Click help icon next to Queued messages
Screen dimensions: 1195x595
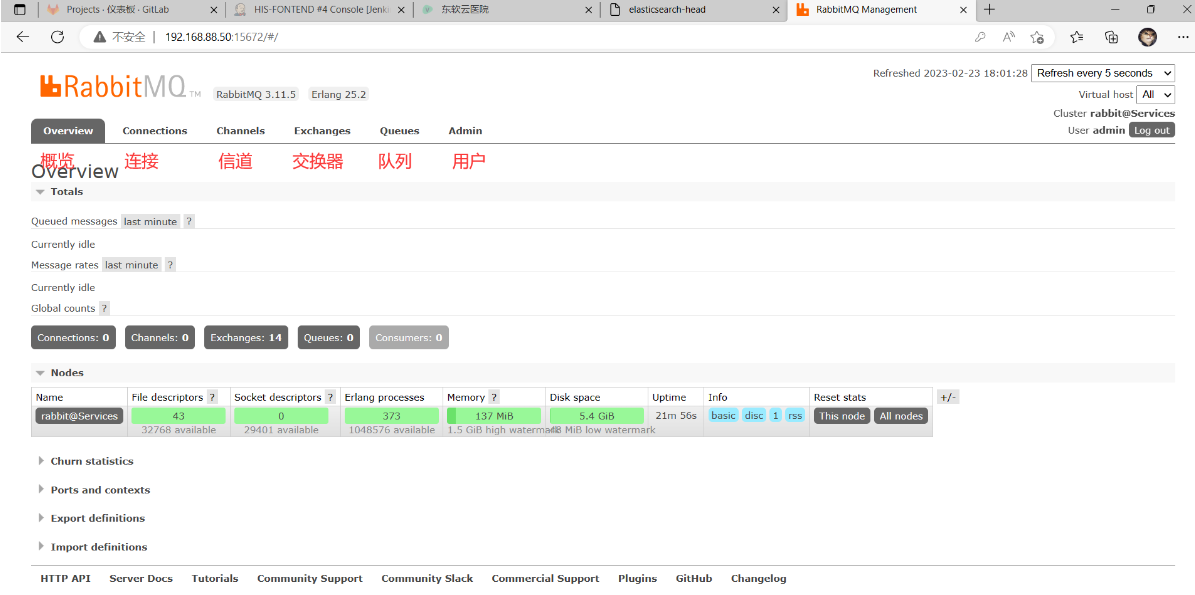189,222
